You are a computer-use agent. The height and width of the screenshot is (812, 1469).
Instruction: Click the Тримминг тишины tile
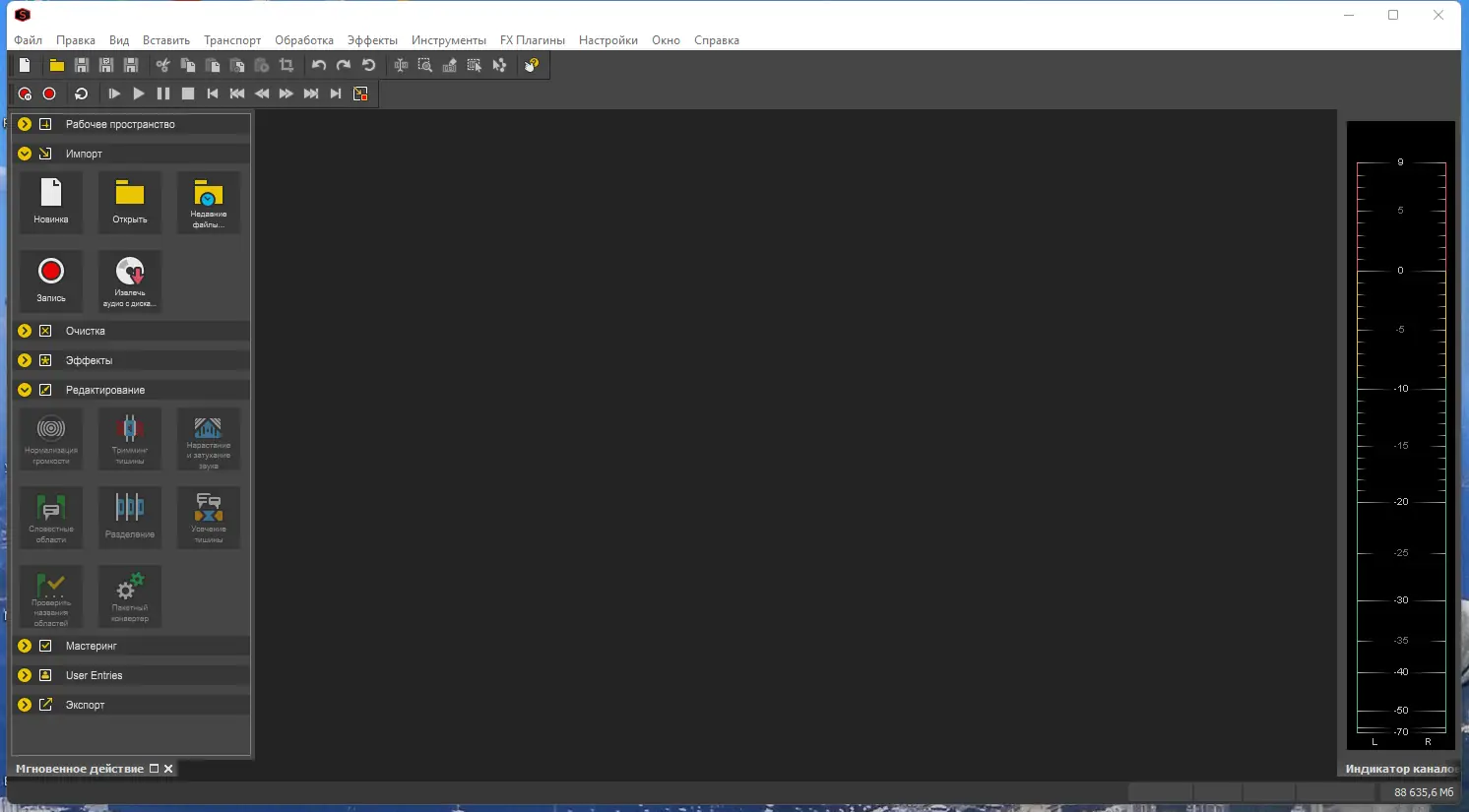click(130, 438)
